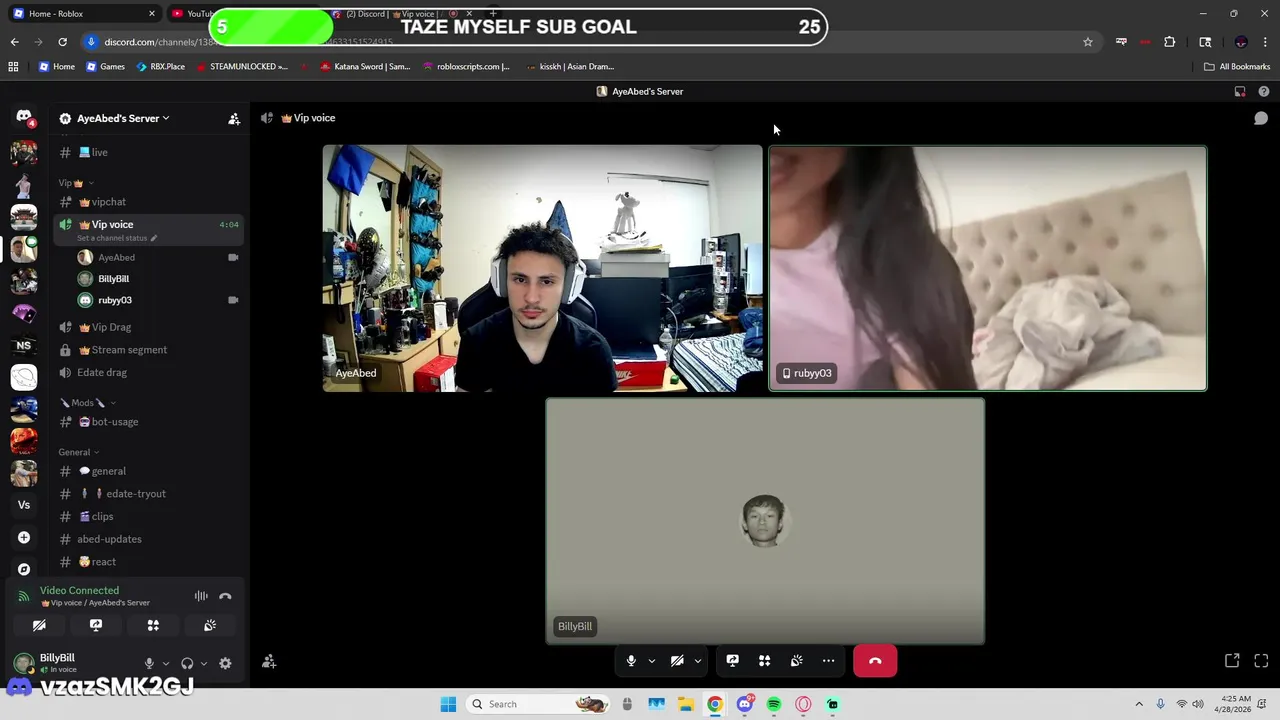The image size is (1280, 720).
Task: Open Discord from the Windows taskbar
Action: (x=744, y=704)
